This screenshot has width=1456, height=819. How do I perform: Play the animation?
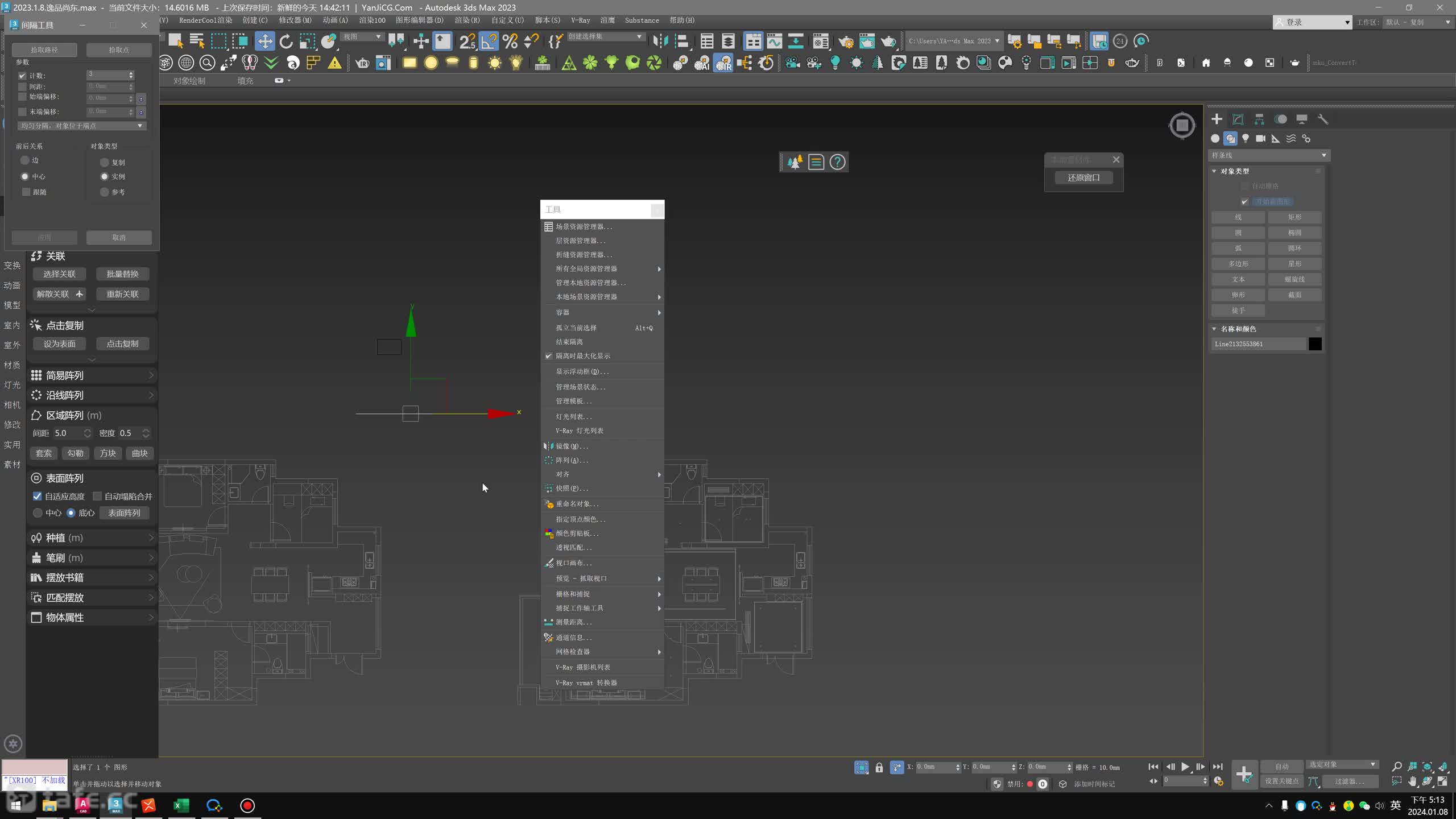coord(1185,767)
